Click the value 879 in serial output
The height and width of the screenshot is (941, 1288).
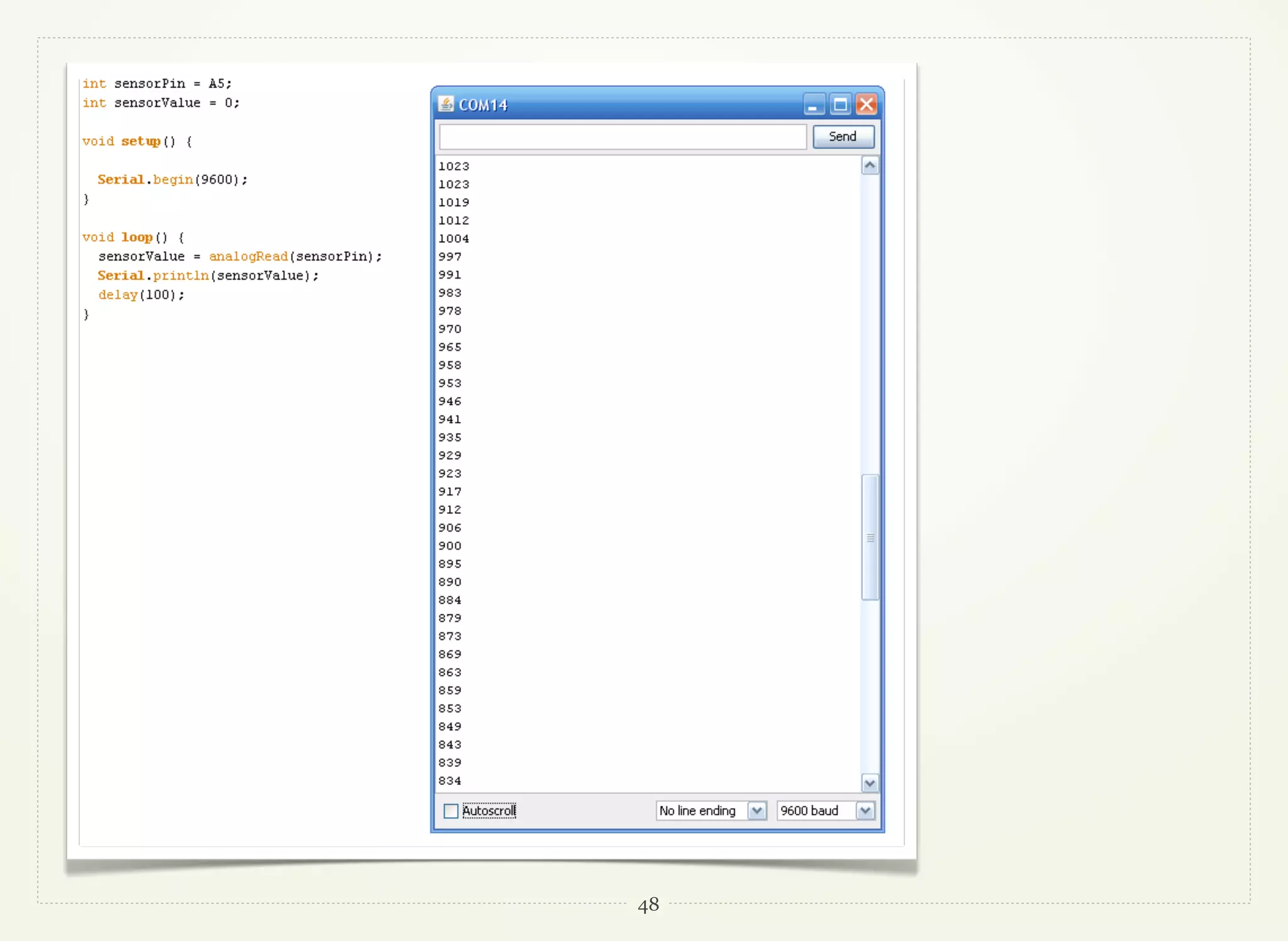(450, 618)
